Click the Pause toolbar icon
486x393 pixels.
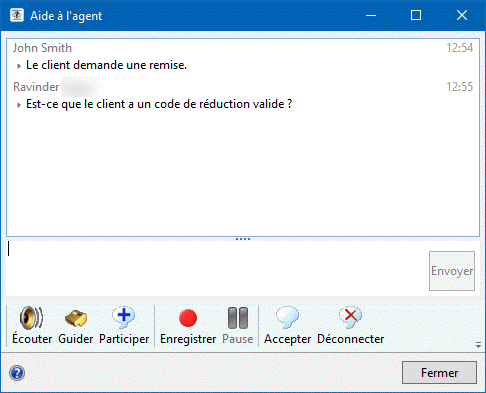(x=238, y=318)
